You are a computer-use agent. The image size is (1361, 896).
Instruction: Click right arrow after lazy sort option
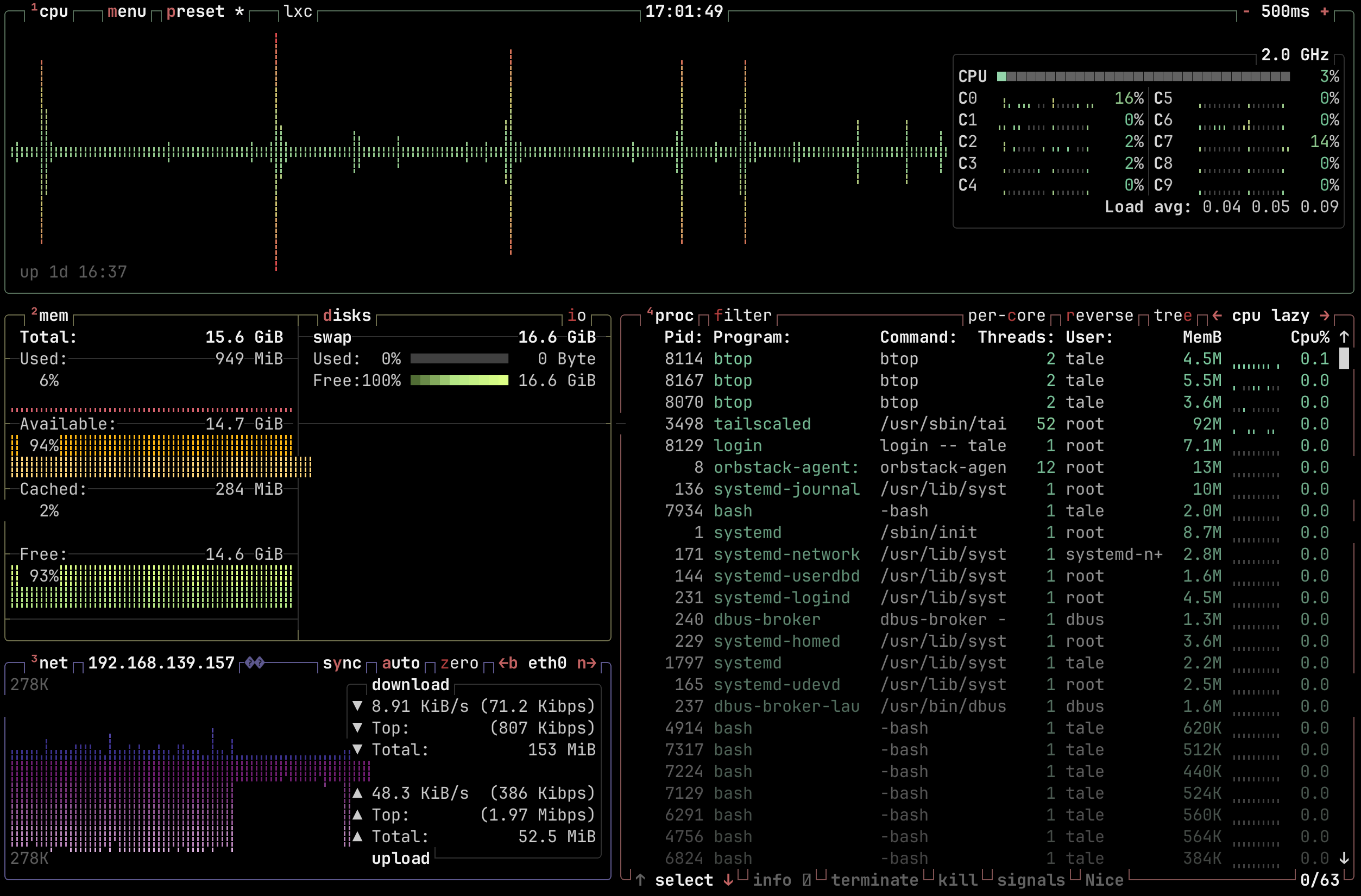point(1325,316)
